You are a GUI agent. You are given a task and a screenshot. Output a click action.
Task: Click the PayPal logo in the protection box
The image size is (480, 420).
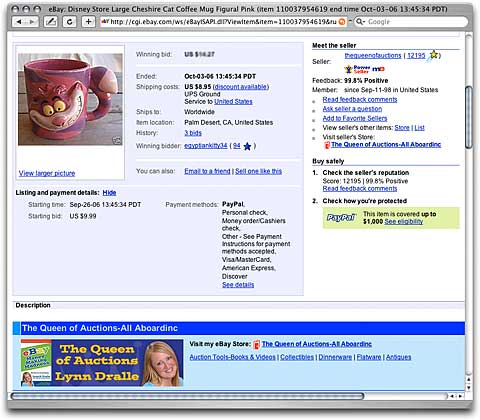coord(341,218)
